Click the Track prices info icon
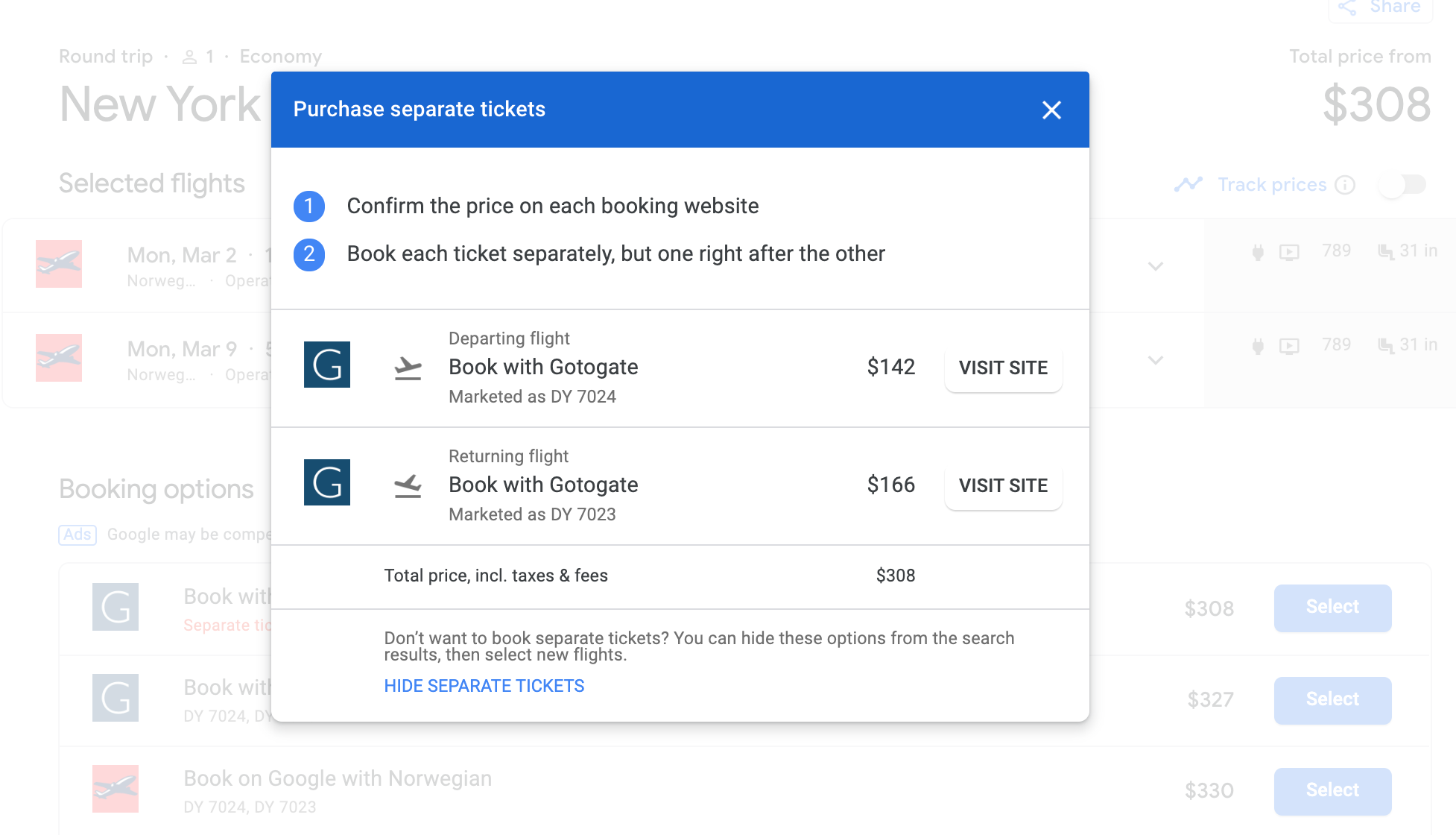 1345,185
